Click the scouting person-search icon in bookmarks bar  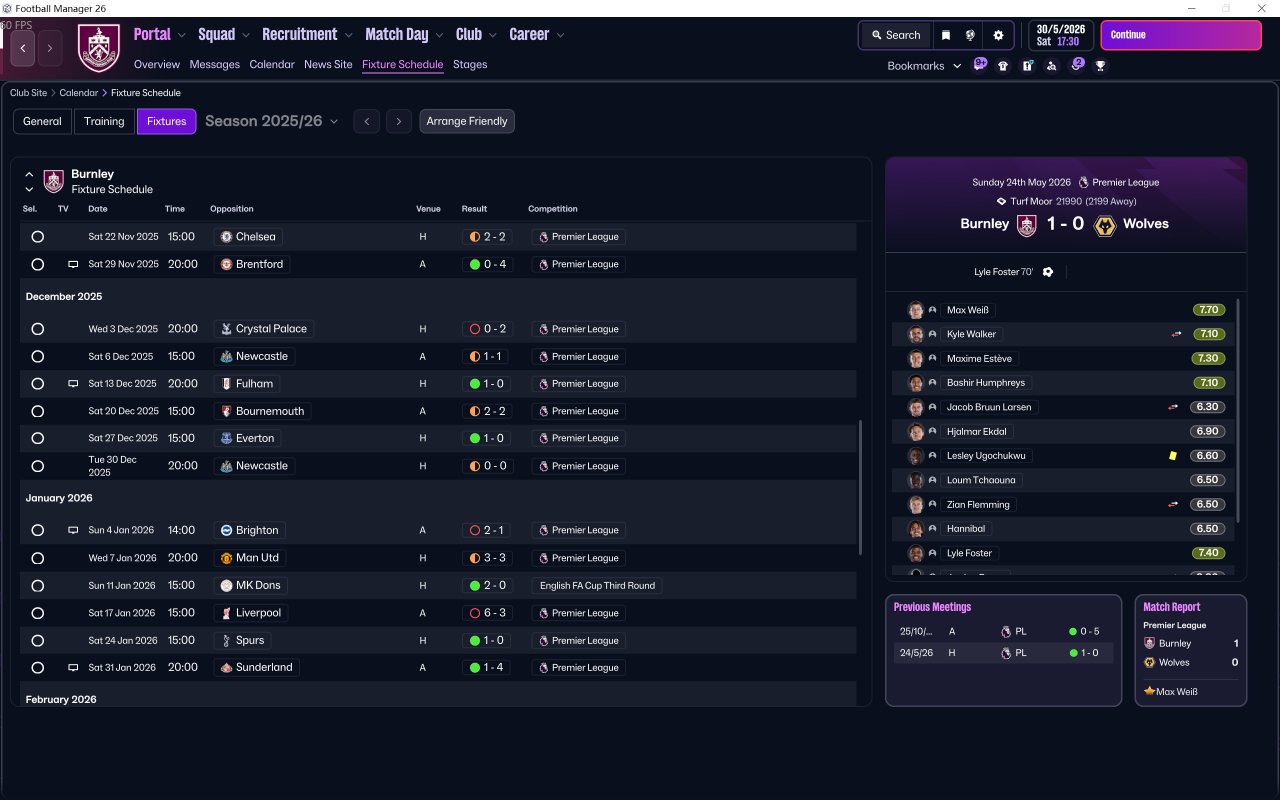(1051, 66)
